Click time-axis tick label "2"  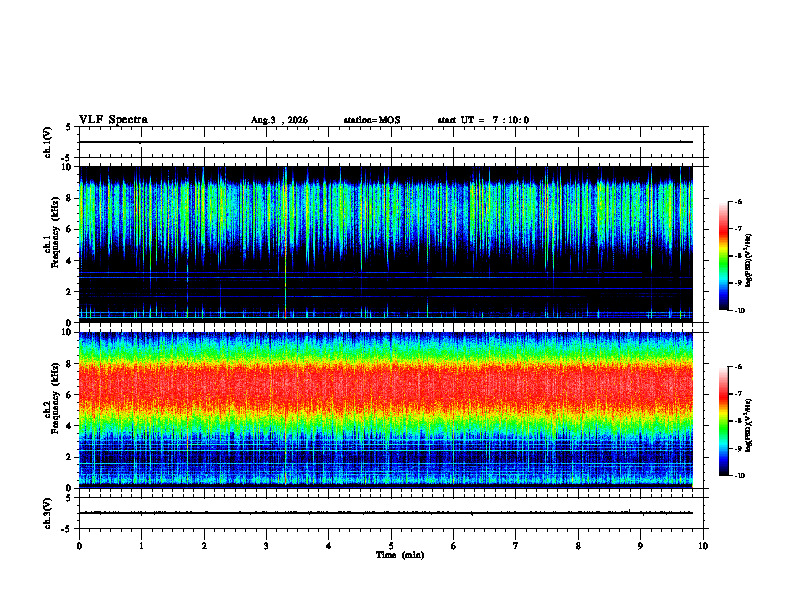coord(204,546)
